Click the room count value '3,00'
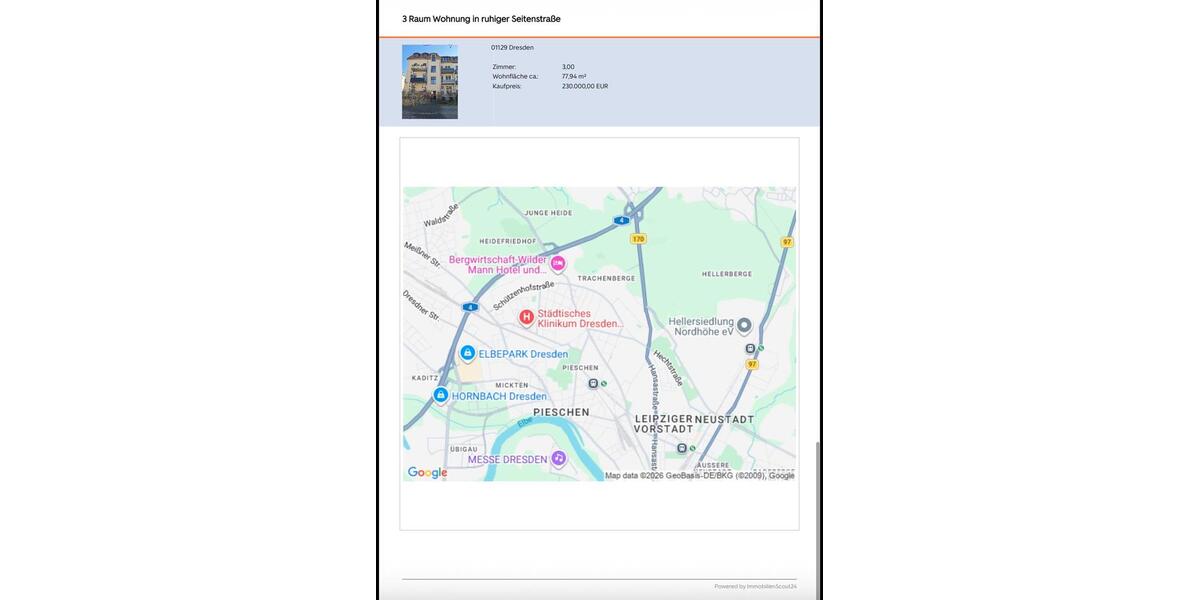 (x=568, y=67)
